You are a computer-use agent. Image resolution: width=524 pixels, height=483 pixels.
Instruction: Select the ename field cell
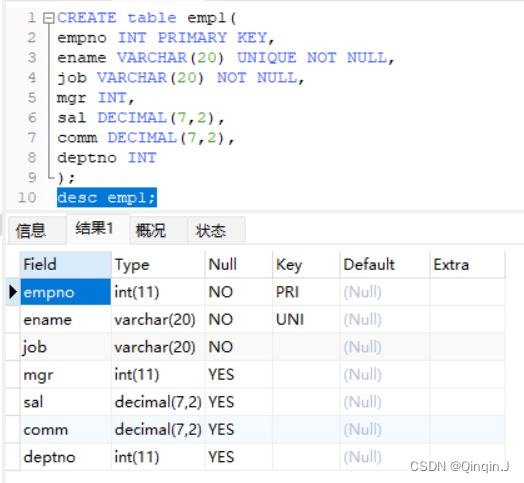(x=66, y=320)
